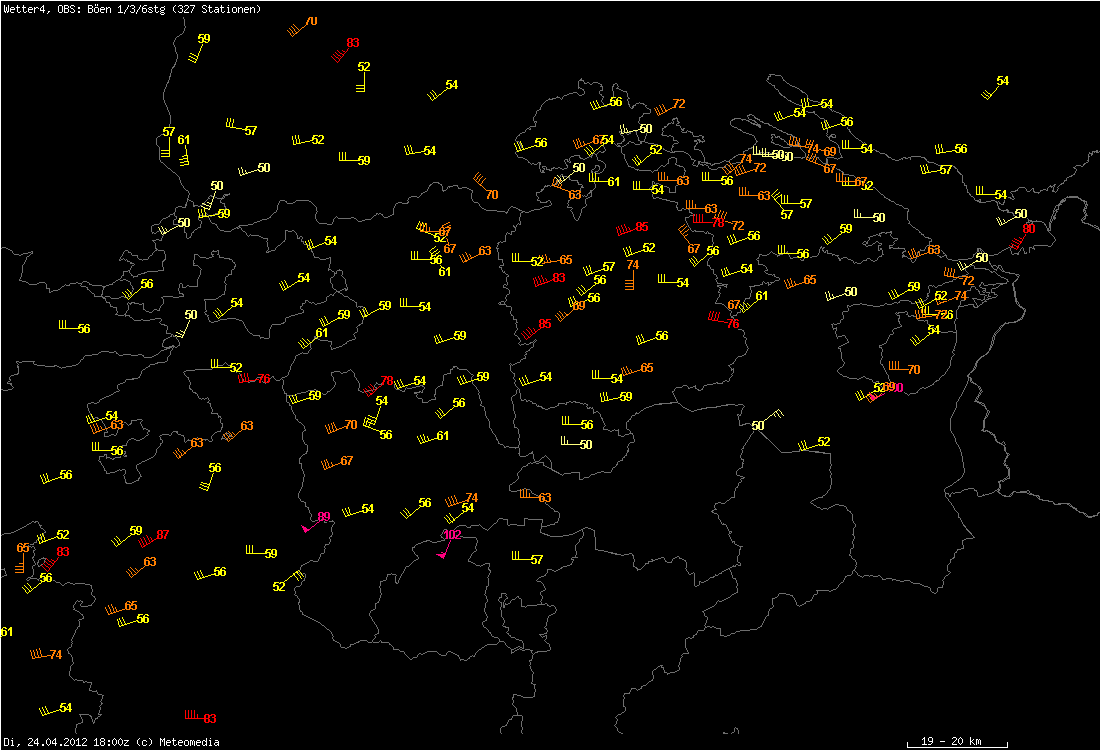Select the orange 70 station cut off at top
The height and width of the screenshot is (750, 1100).
[311, 22]
